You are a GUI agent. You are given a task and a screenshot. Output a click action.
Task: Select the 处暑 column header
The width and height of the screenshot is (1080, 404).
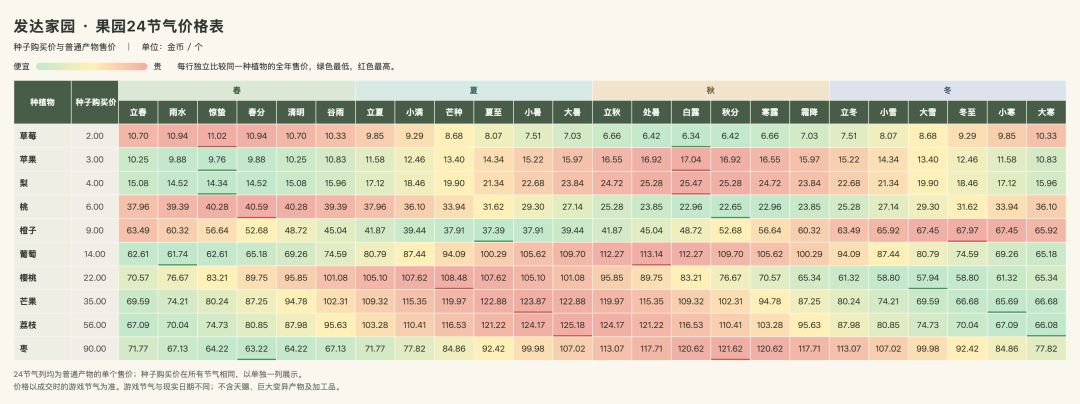coord(652,112)
